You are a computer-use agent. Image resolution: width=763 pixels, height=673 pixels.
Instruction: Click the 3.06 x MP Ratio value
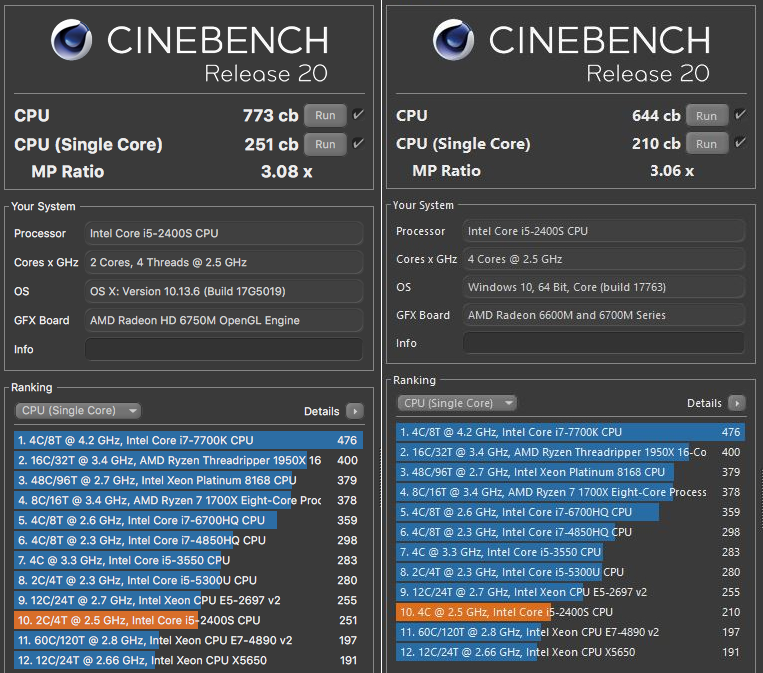(672, 171)
